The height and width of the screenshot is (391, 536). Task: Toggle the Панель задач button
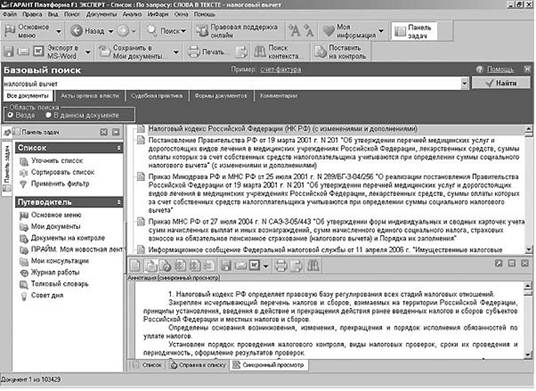click(414, 31)
